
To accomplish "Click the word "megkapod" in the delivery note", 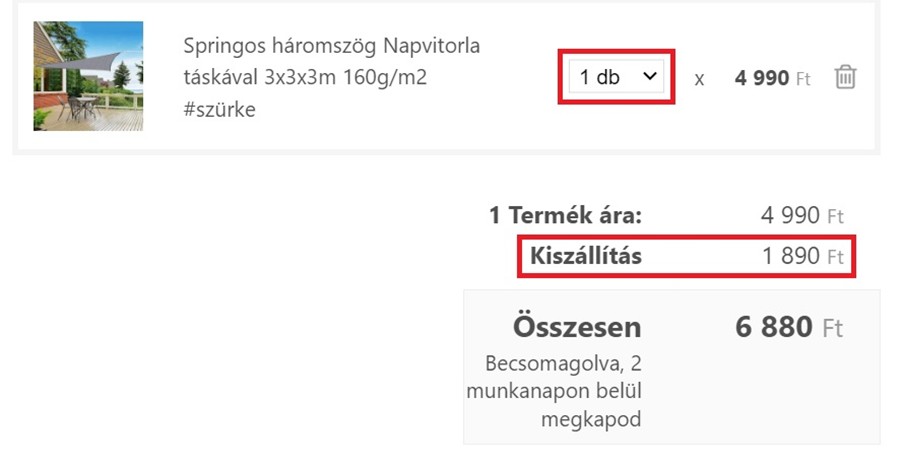I will [591, 419].
